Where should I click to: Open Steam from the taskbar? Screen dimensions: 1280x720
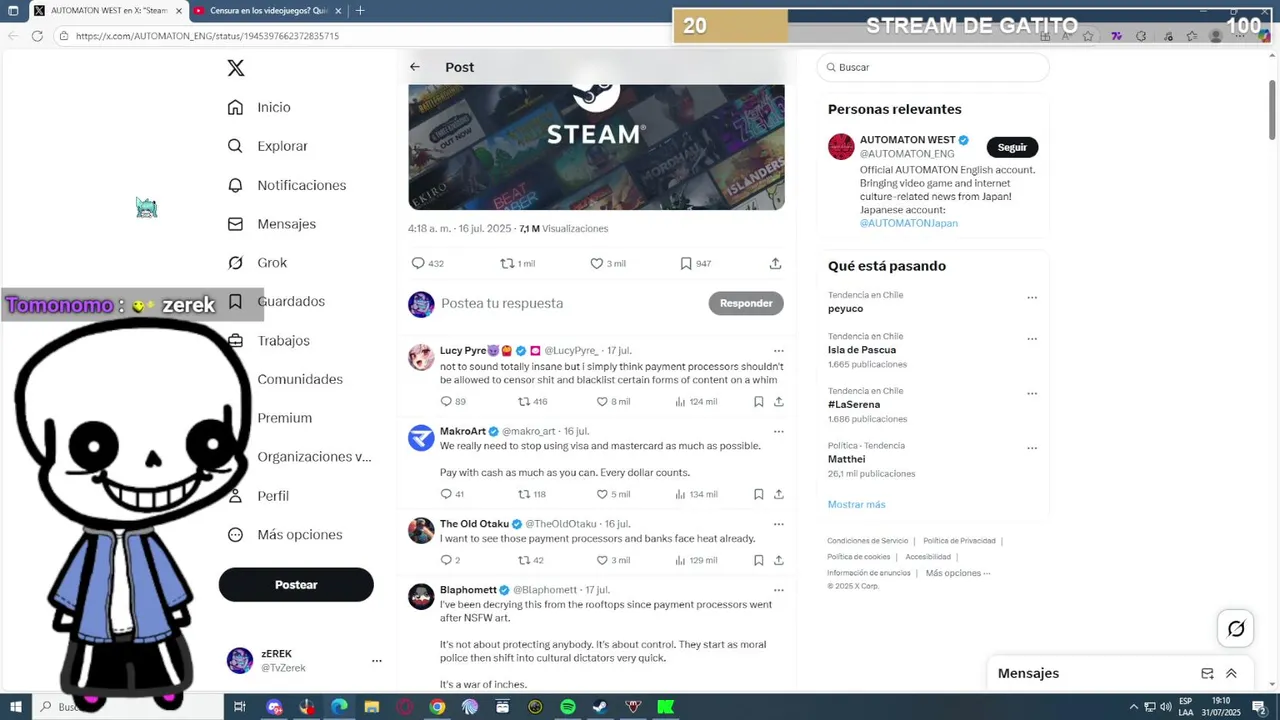click(599, 707)
